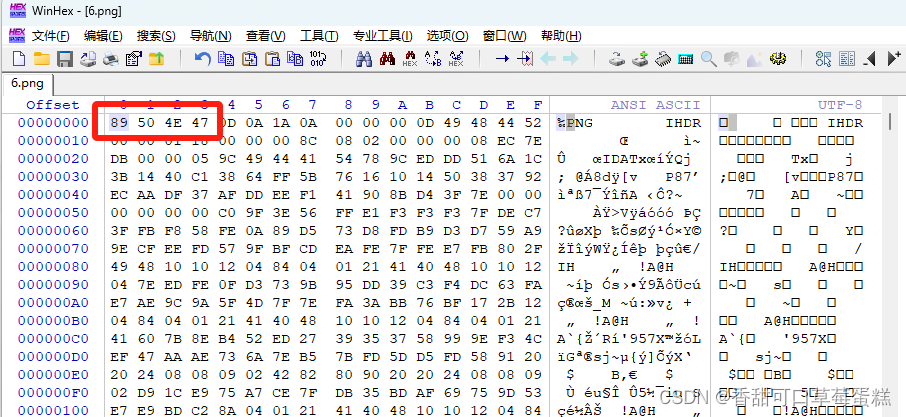906x417 pixels.
Task: Click the Modify Data 101/010 icon
Action: (x=318, y=58)
